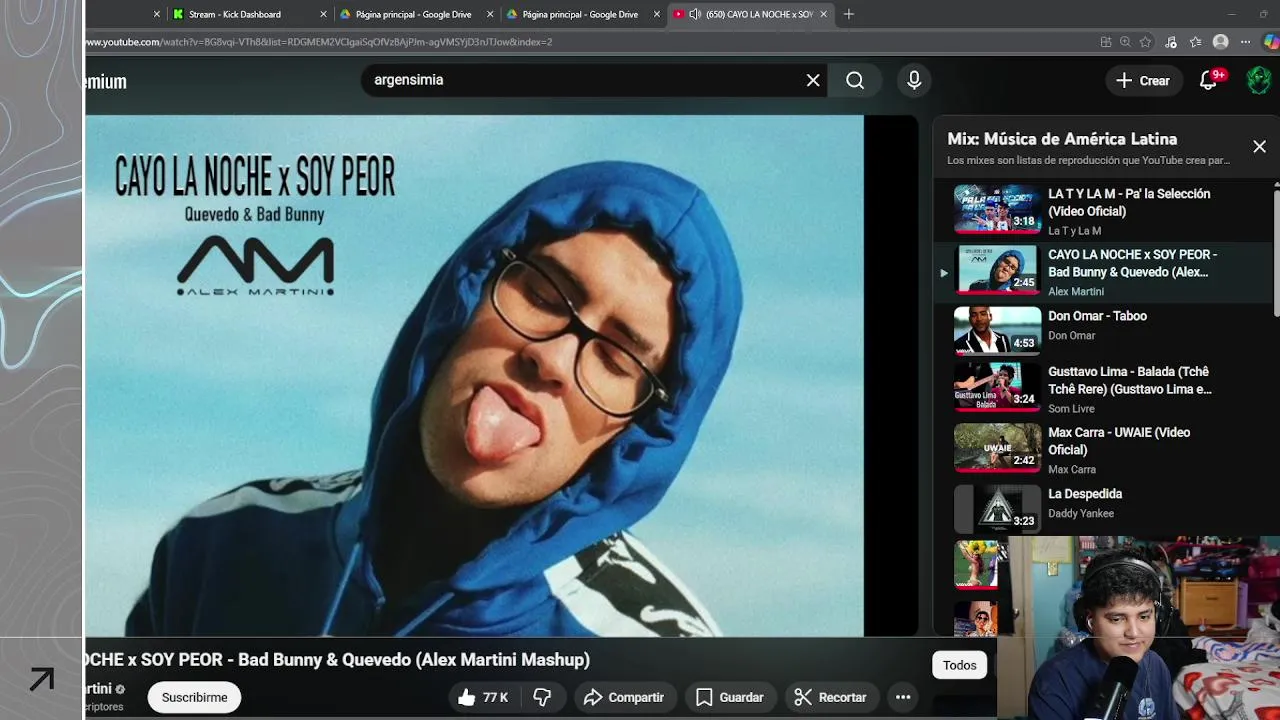Select the Todos filter chip
Image resolution: width=1280 pixels, height=720 pixels.
(x=959, y=665)
